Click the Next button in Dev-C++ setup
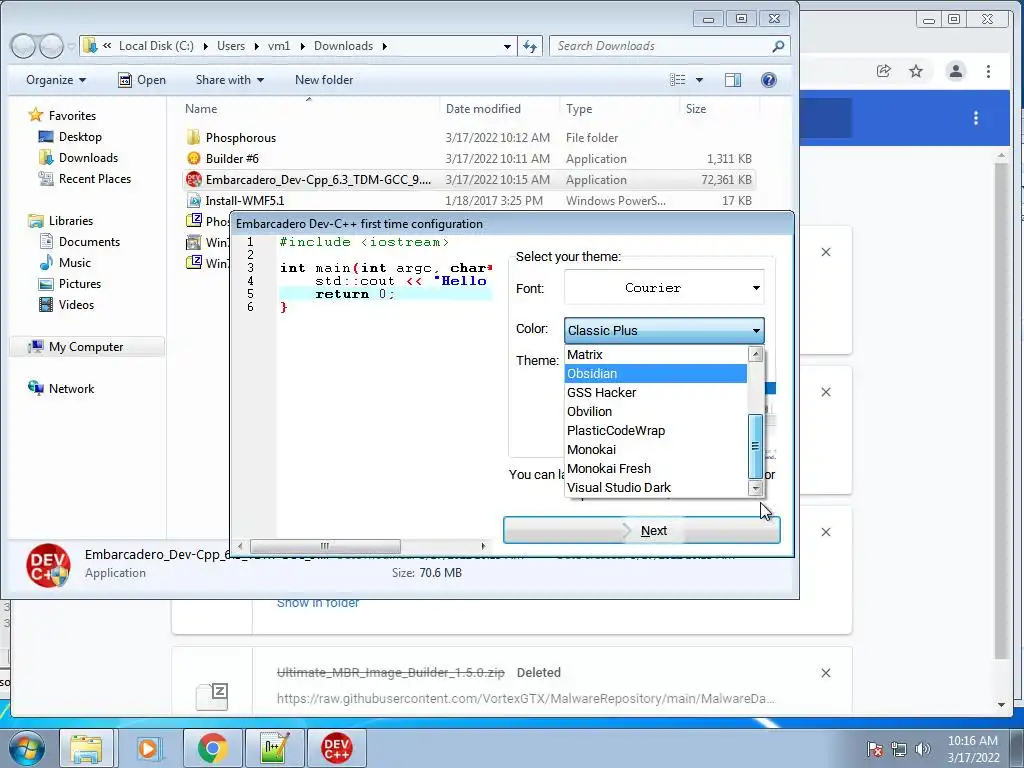 click(641, 530)
